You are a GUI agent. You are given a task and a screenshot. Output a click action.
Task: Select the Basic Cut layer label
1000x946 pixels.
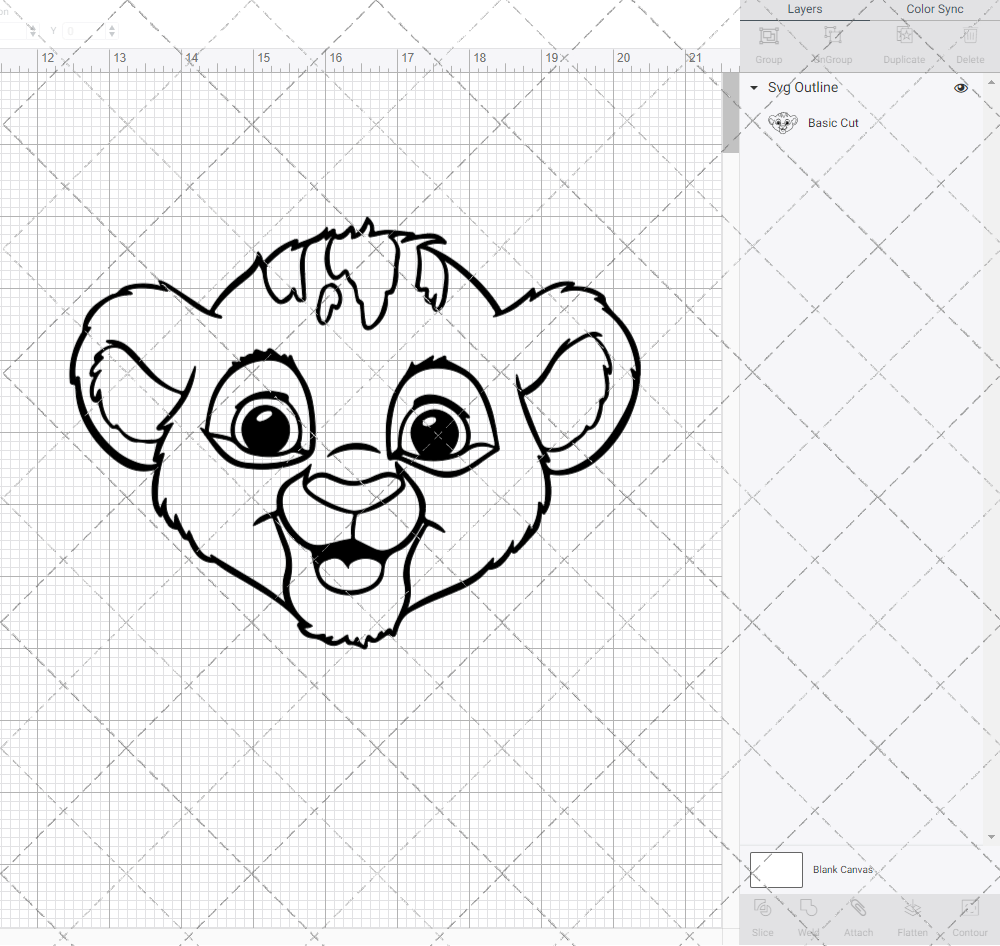click(x=833, y=123)
